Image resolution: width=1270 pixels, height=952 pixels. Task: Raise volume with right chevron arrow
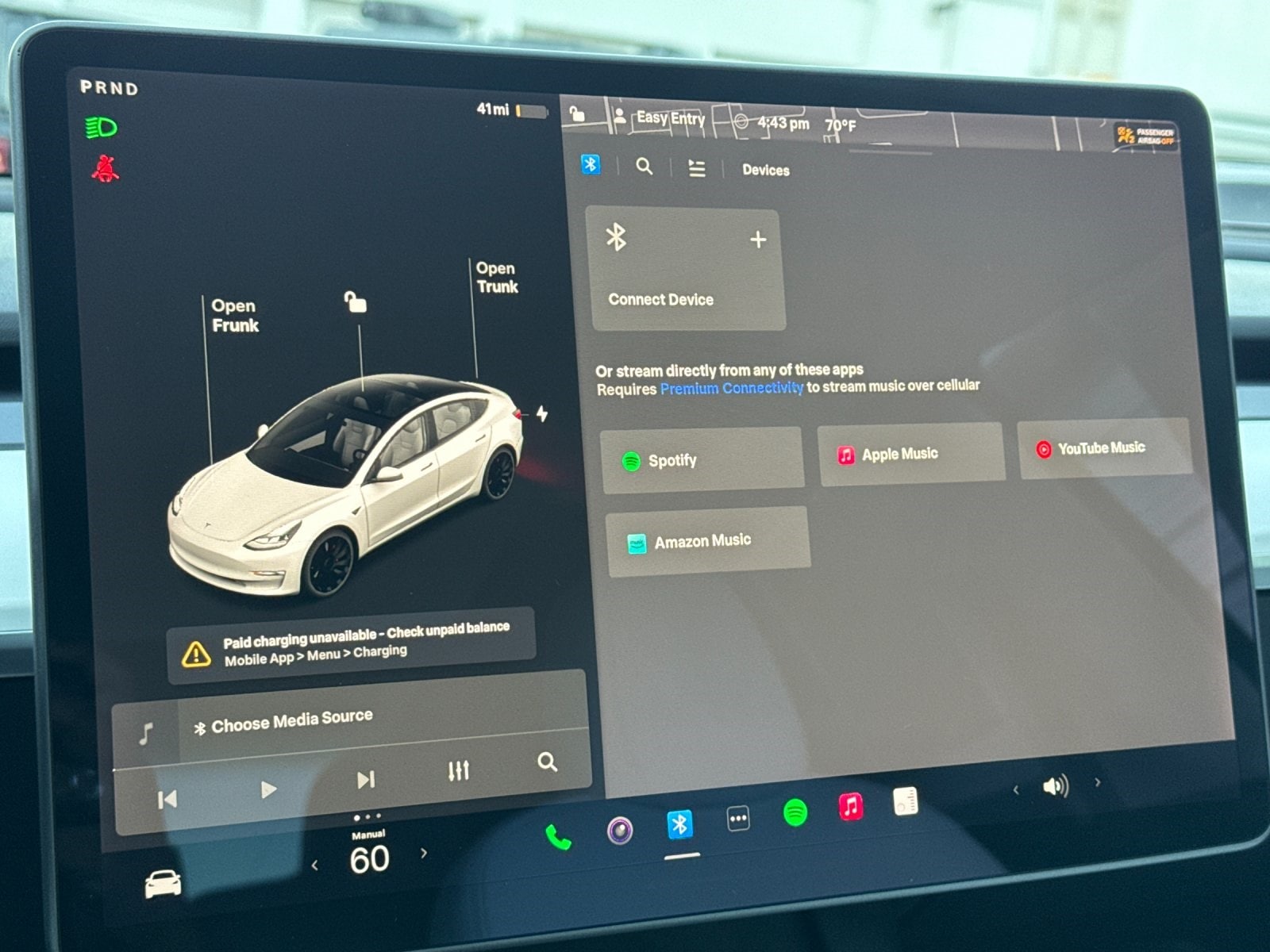pos(1098,782)
